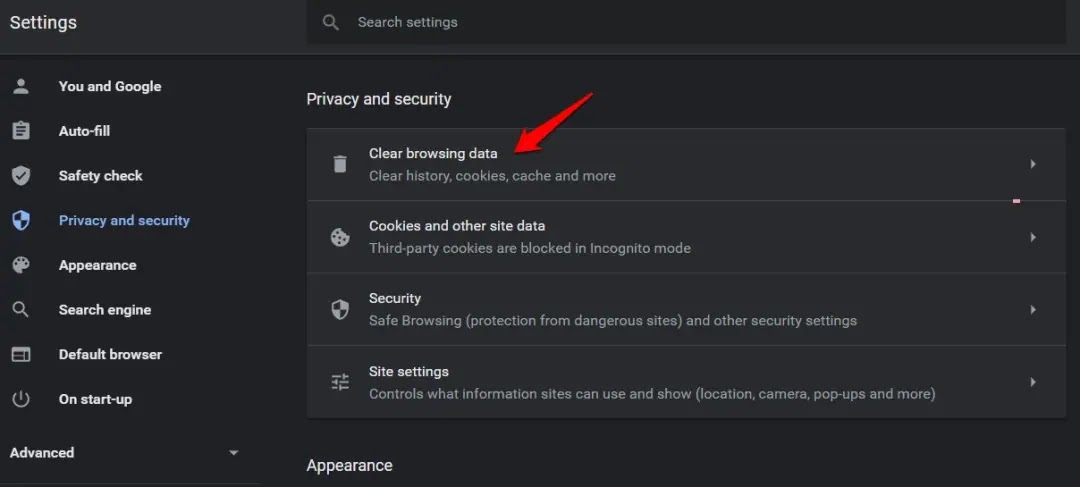Click the Appearance palette icon

coord(21,265)
